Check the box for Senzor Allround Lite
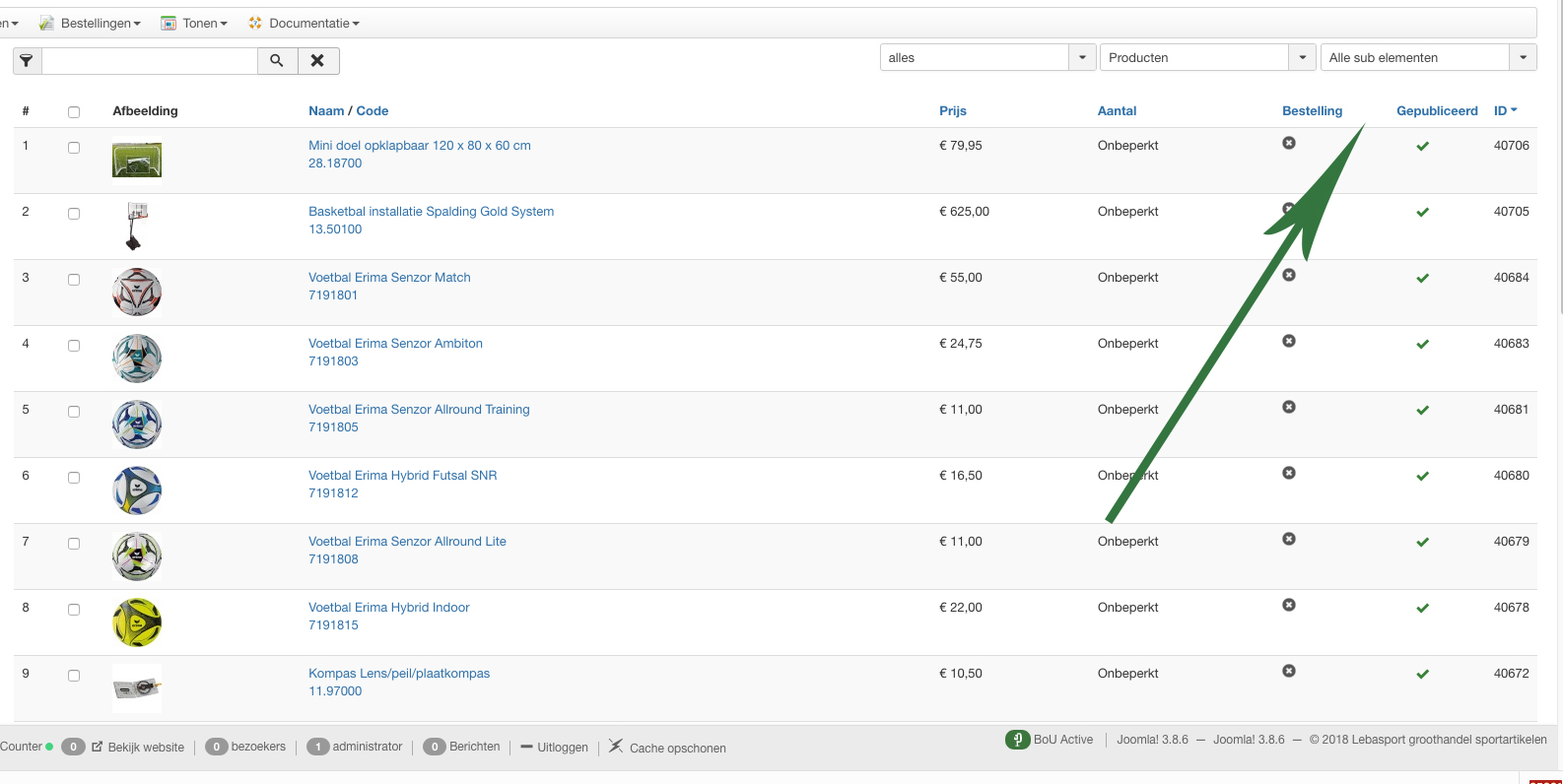 coord(74,544)
